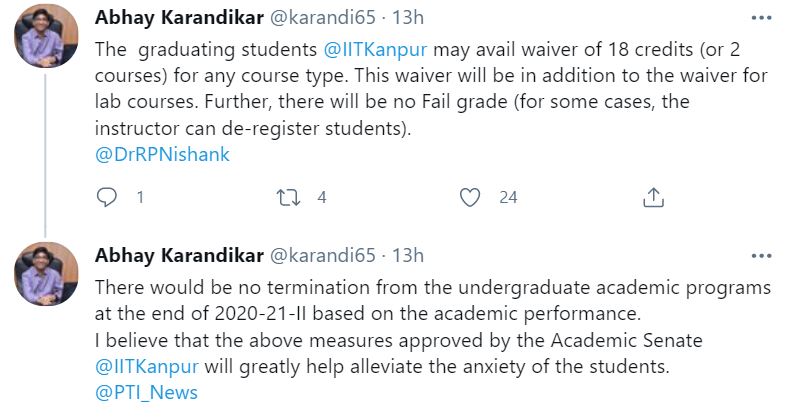Open the @PTI_News mention
Image resolution: width=788 pixels, height=420 pixels.
pyautogui.click(x=146, y=392)
